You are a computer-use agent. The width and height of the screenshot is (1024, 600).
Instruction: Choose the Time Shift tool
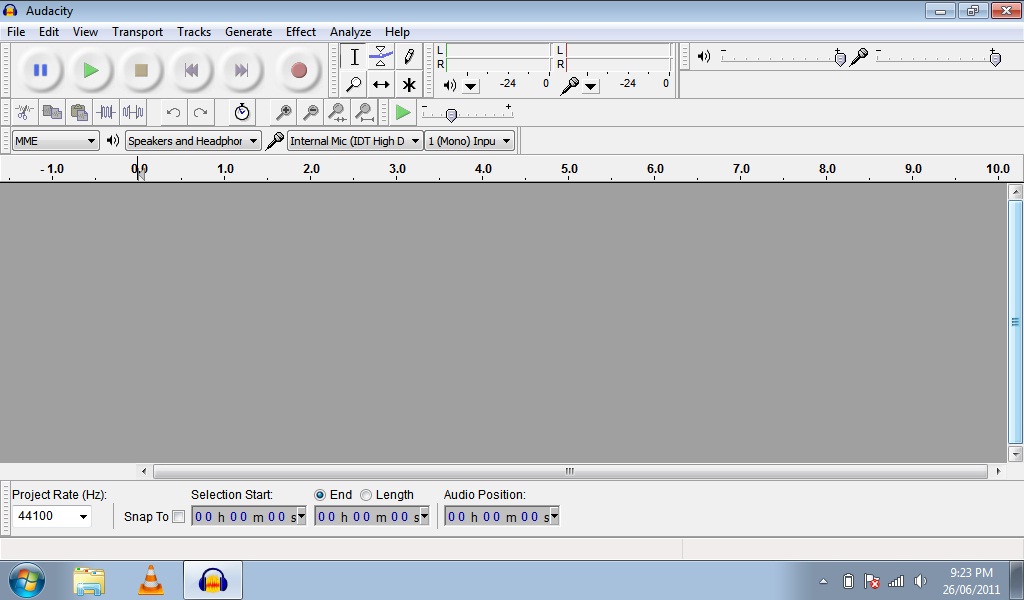pos(381,85)
